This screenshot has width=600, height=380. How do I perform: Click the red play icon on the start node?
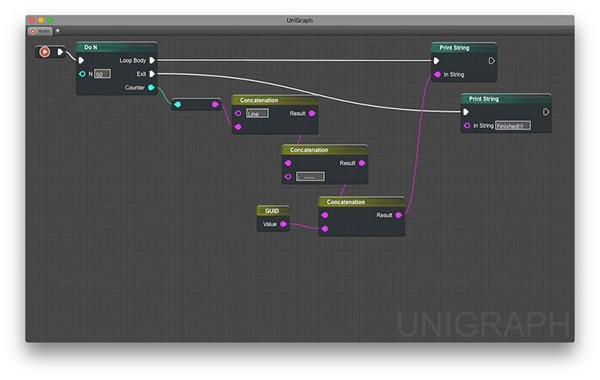[x=45, y=52]
